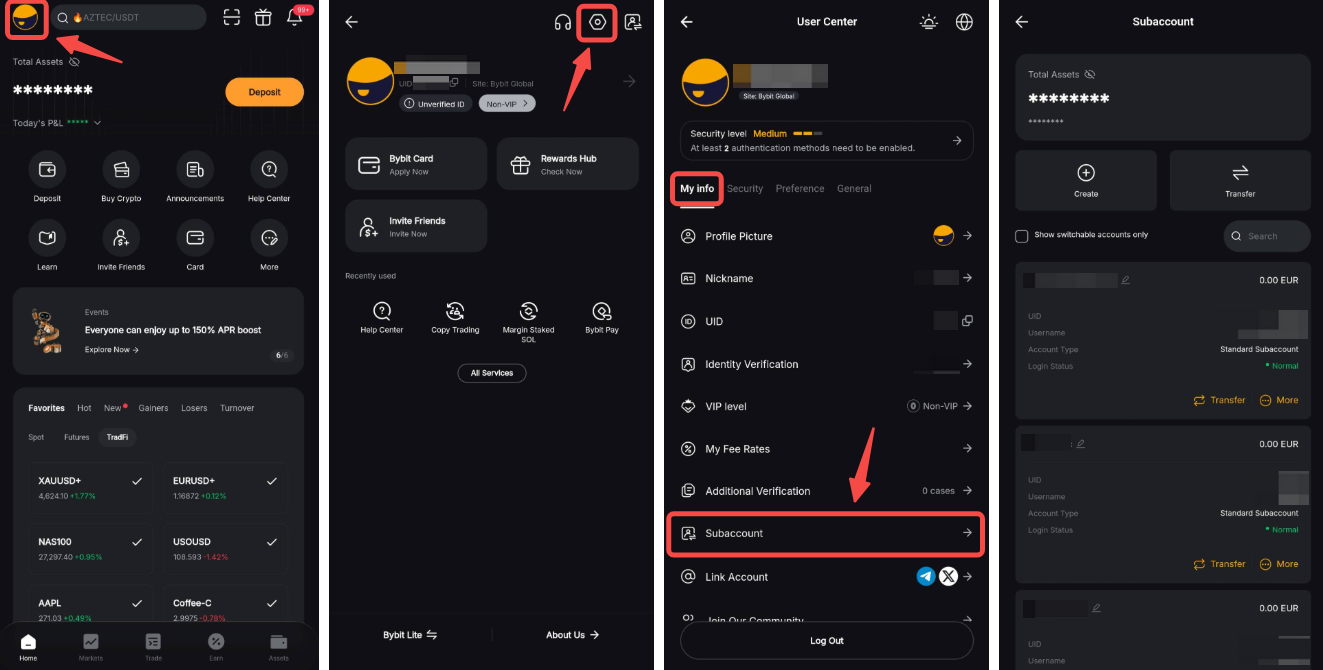
Task: Open the Subaccount row arrow
Action: (x=967, y=533)
